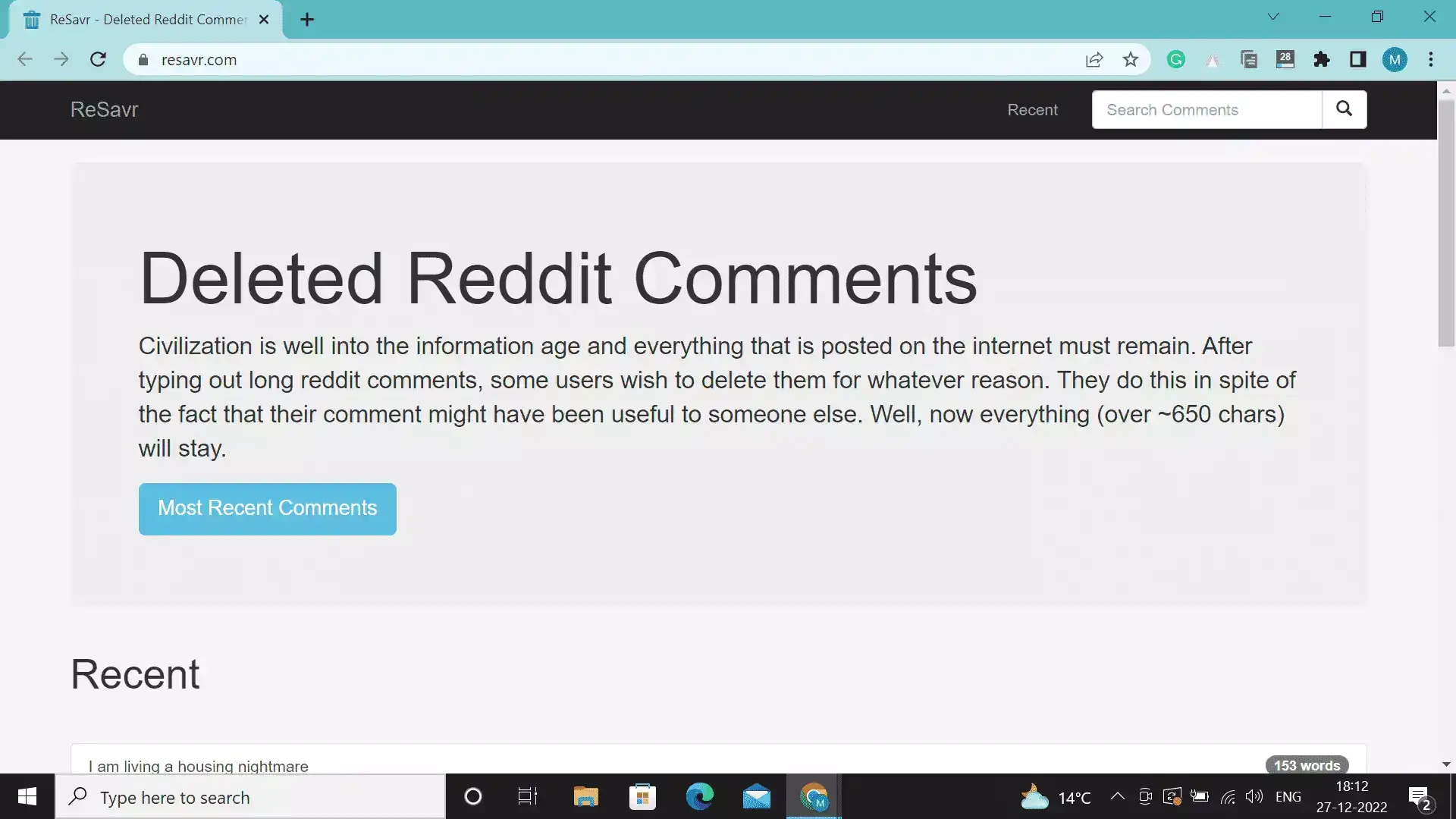Click the taskbar 'Type here to search' box
This screenshot has height=819, width=1456.
(x=250, y=797)
